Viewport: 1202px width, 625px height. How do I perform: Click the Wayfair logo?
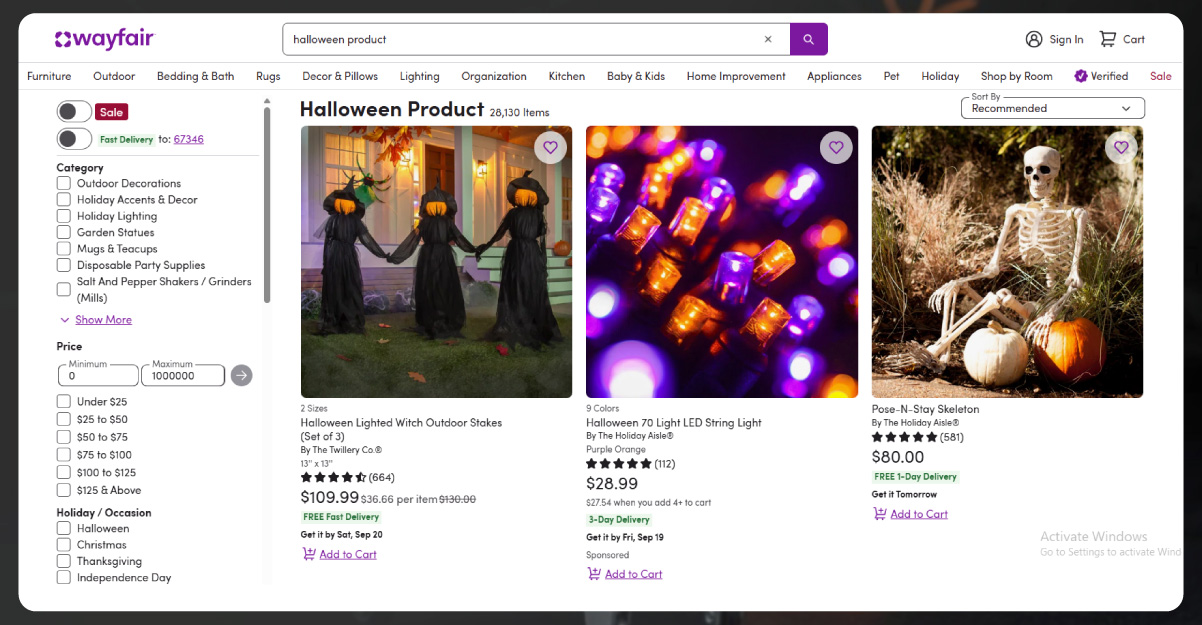click(104, 38)
